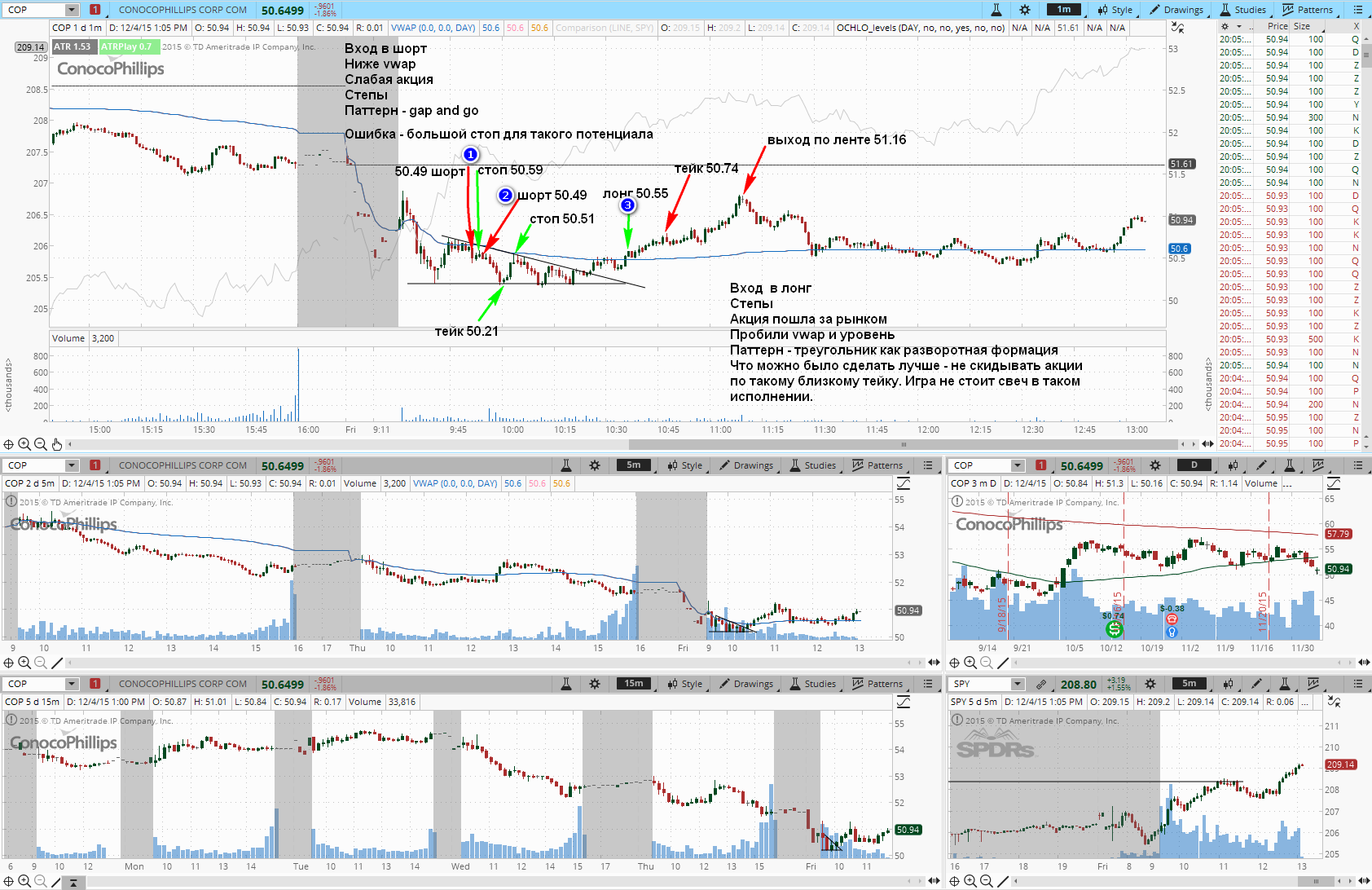Open settings gear on SPY chart
Viewport: 1372px width, 890px height.
(1150, 684)
